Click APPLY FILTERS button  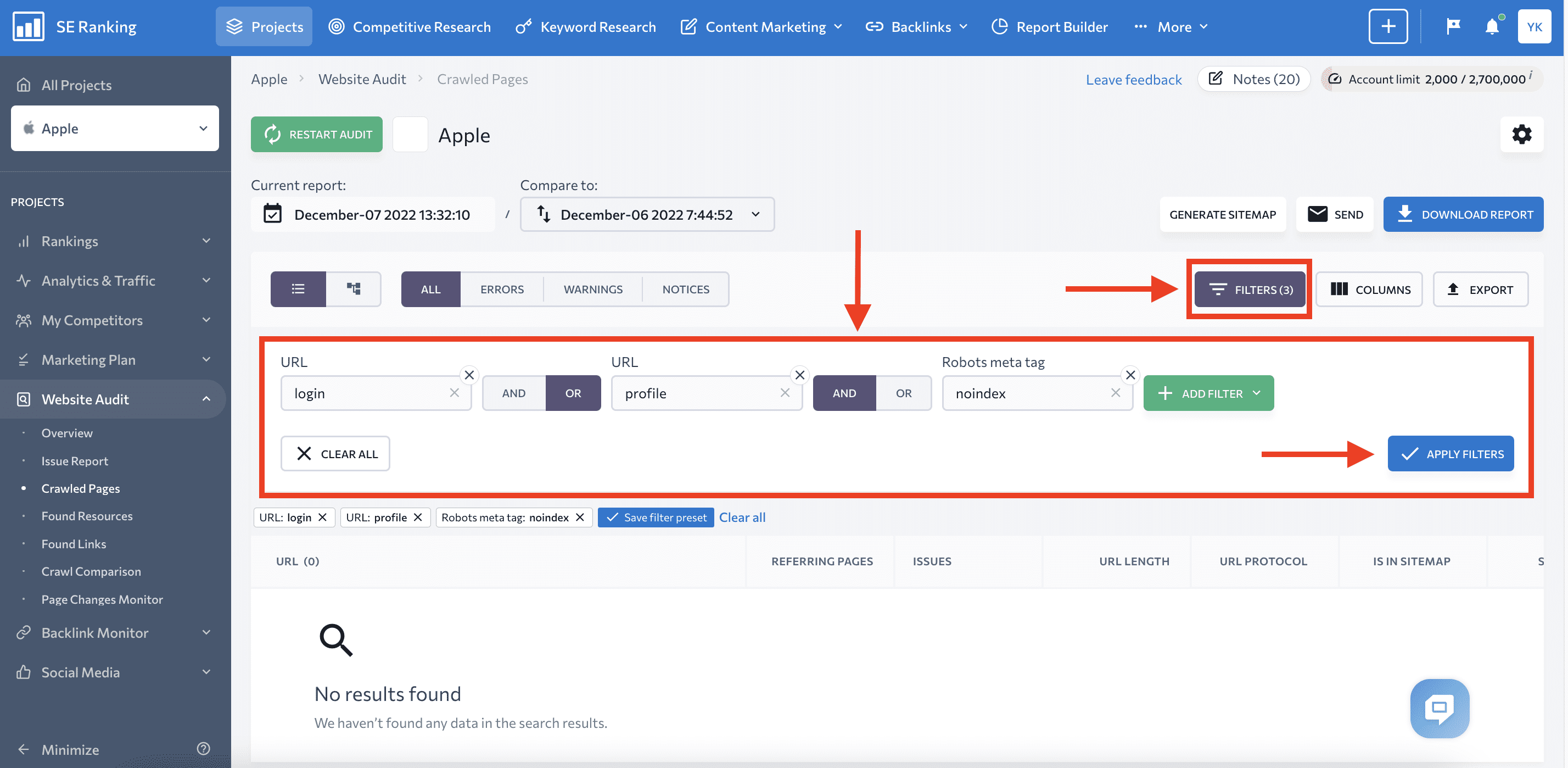[1451, 454]
